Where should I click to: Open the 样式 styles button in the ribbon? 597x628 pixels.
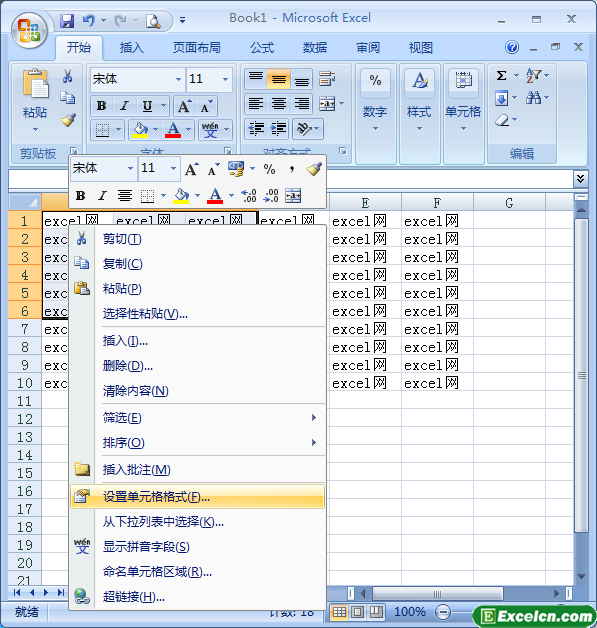pos(419,101)
